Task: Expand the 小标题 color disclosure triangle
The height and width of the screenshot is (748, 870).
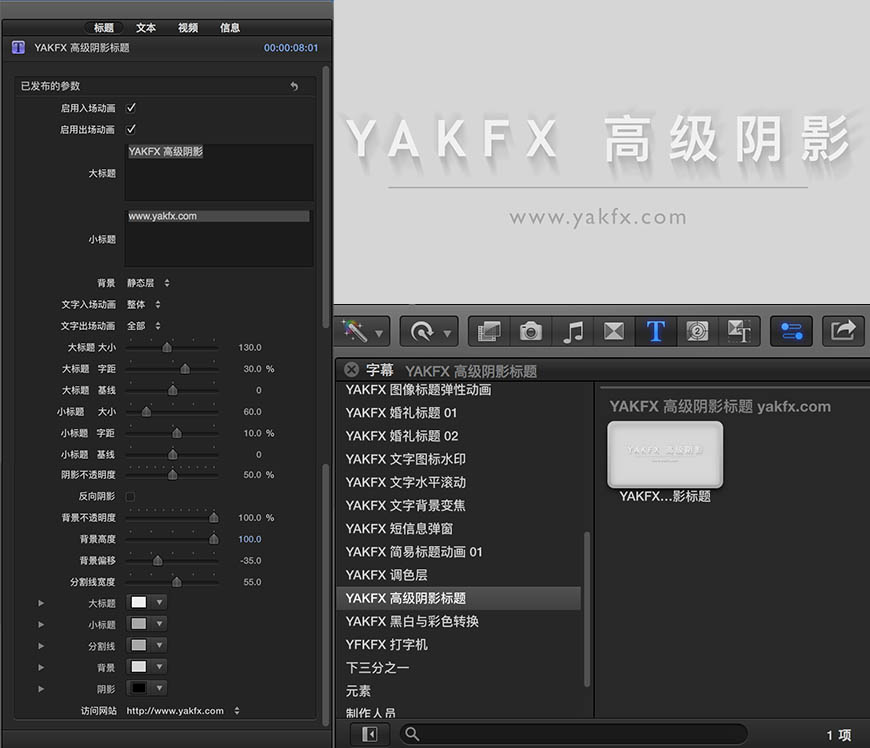Action: click(x=41, y=624)
